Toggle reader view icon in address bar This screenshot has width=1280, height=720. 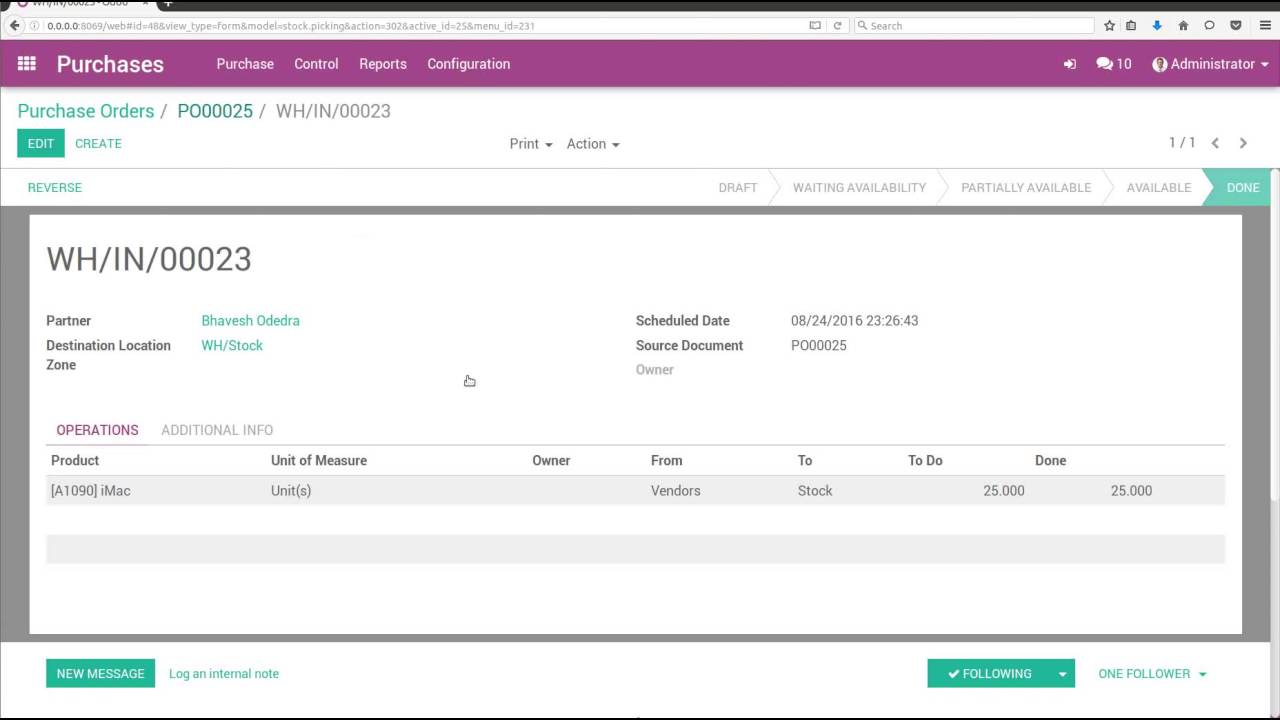[x=815, y=26]
